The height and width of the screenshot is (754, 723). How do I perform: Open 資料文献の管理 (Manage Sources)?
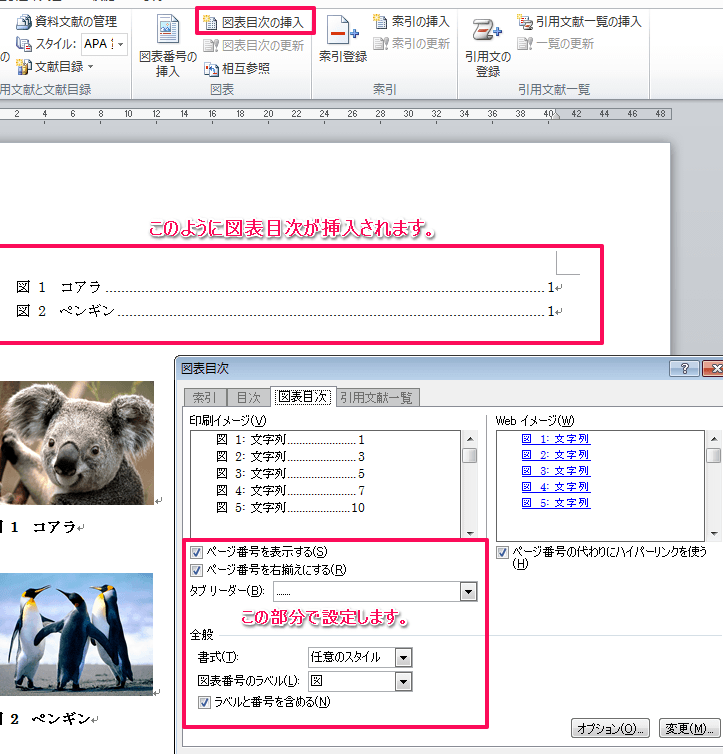click(66, 21)
